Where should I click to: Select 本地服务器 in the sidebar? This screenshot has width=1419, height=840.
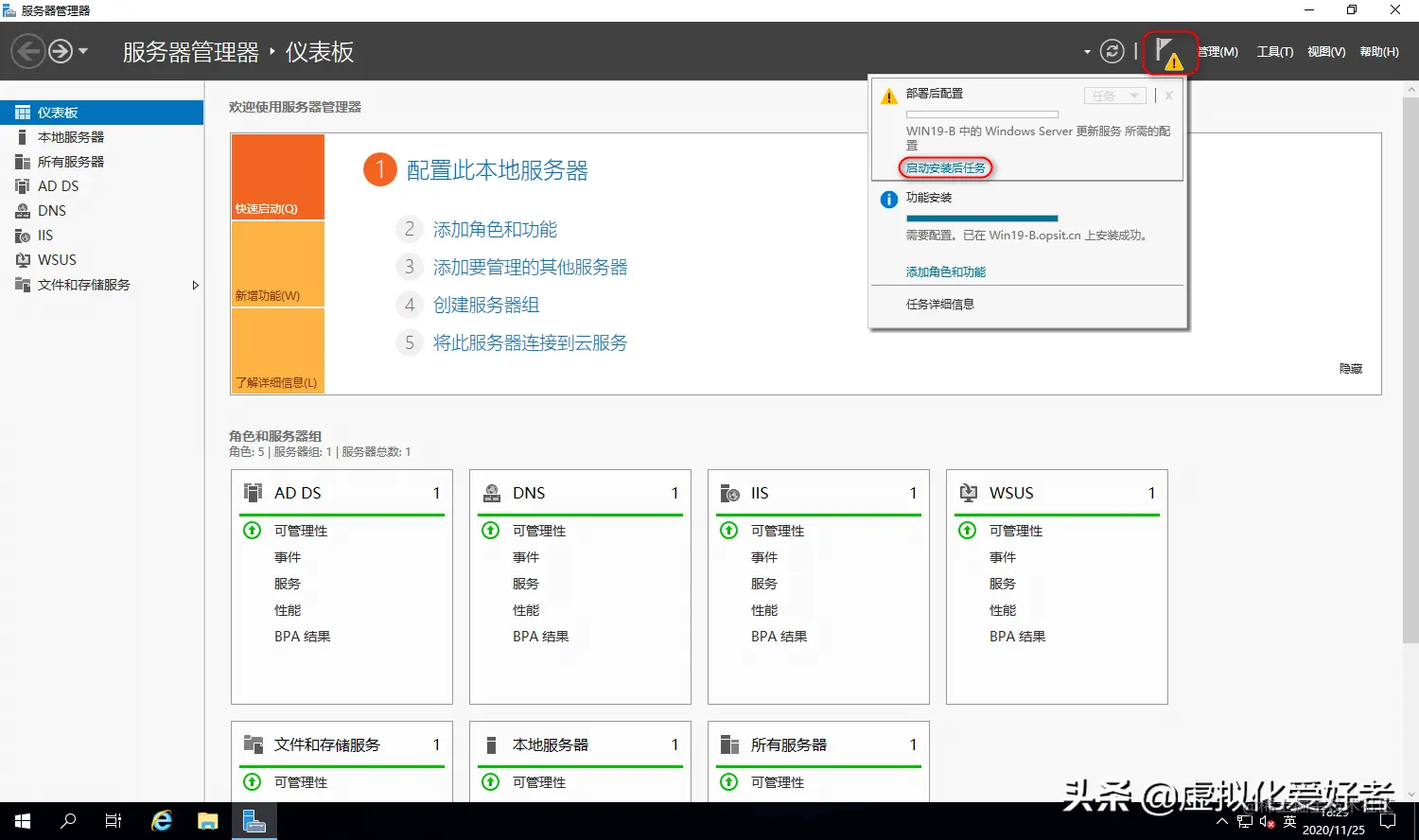click(67, 136)
